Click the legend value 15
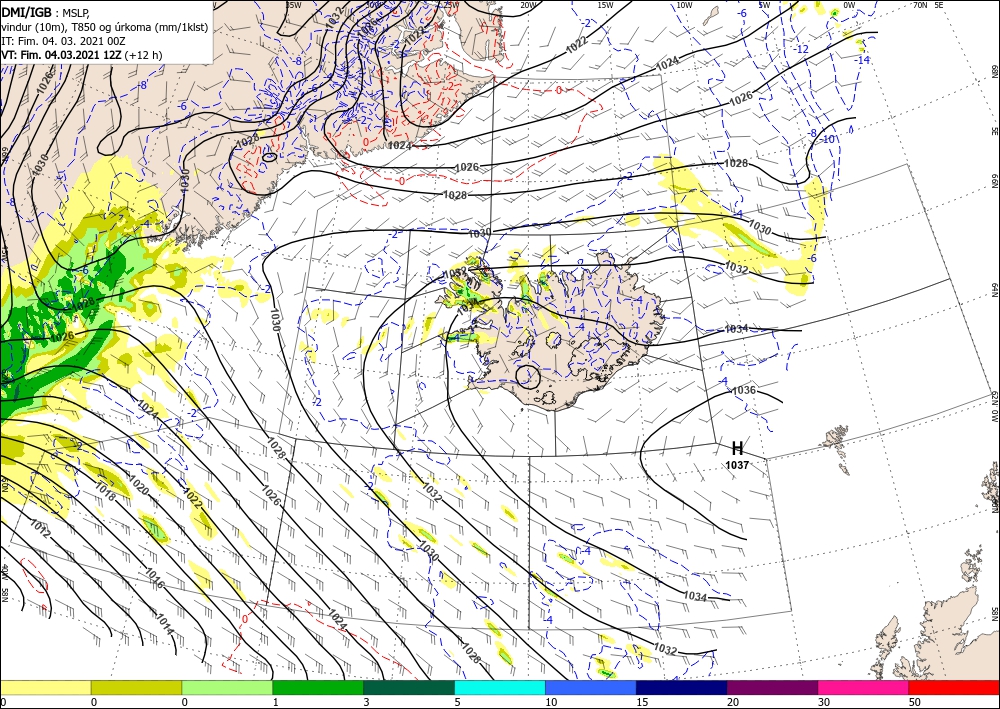The height and width of the screenshot is (709, 1000). tap(642, 702)
